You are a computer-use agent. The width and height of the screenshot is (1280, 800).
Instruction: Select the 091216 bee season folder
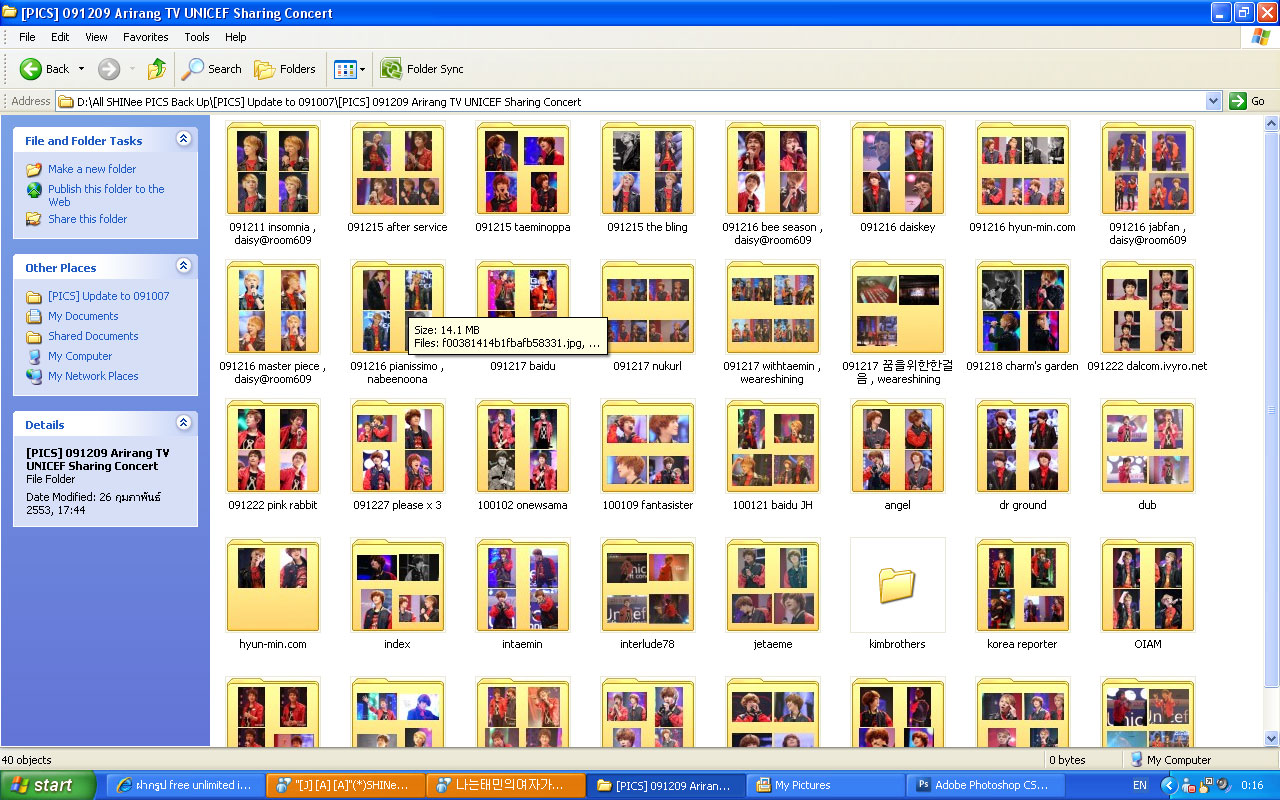pyautogui.click(x=773, y=169)
